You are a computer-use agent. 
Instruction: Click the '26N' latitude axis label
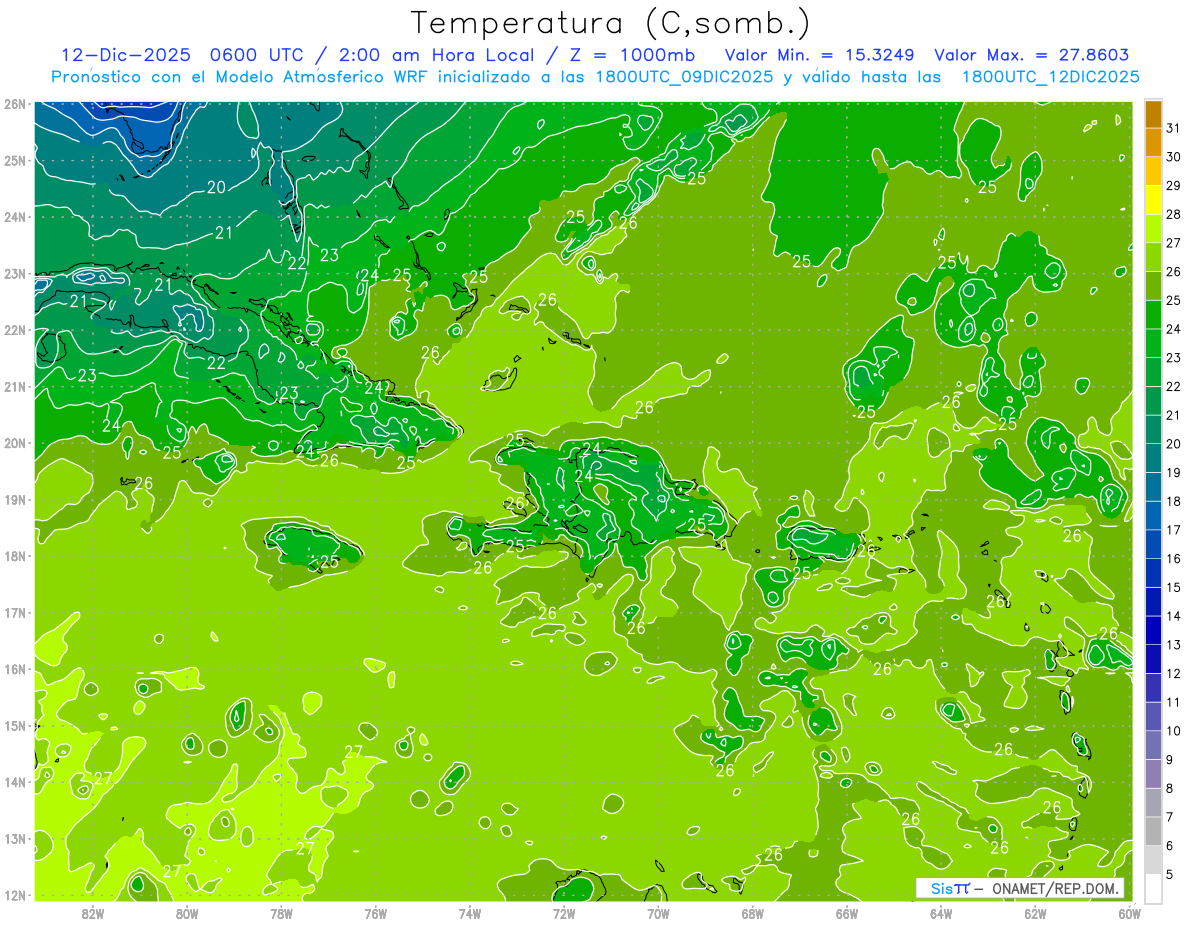pyautogui.click(x=15, y=104)
